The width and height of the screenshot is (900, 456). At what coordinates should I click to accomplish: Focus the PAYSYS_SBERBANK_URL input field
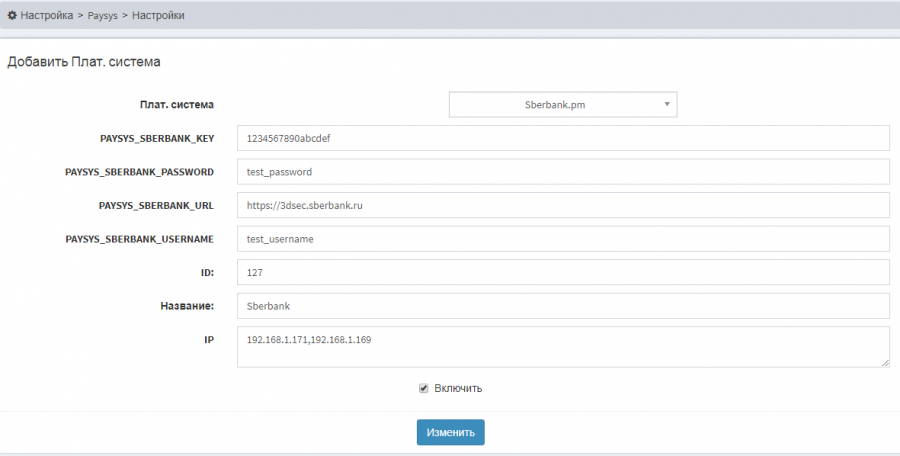click(x=563, y=205)
